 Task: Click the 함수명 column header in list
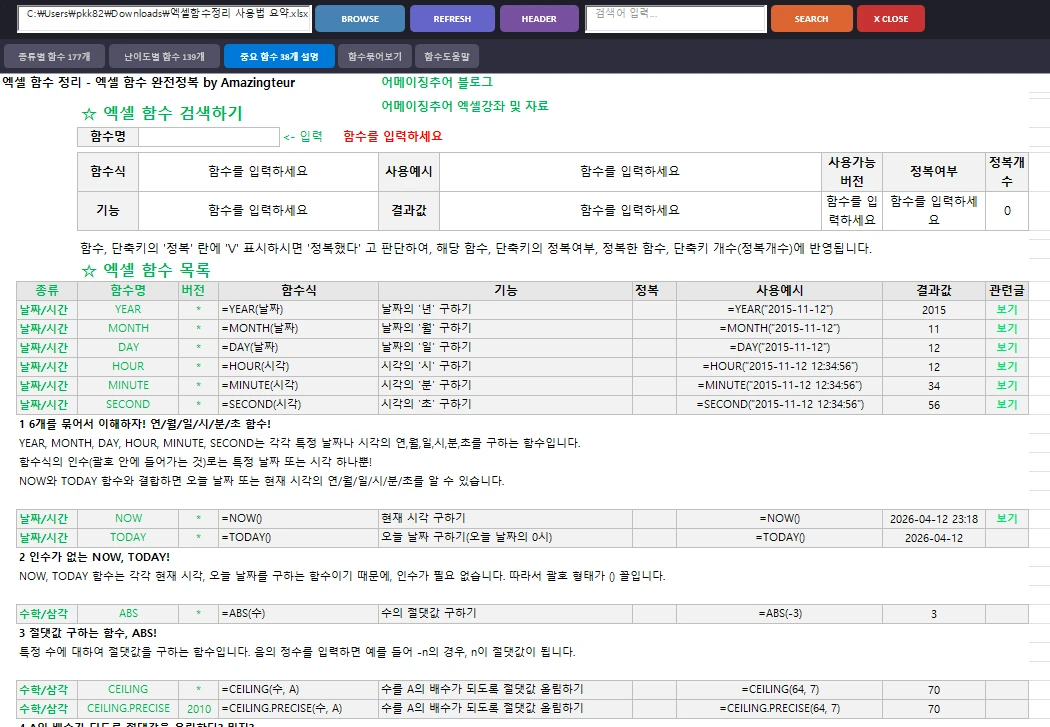click(128, 291)
